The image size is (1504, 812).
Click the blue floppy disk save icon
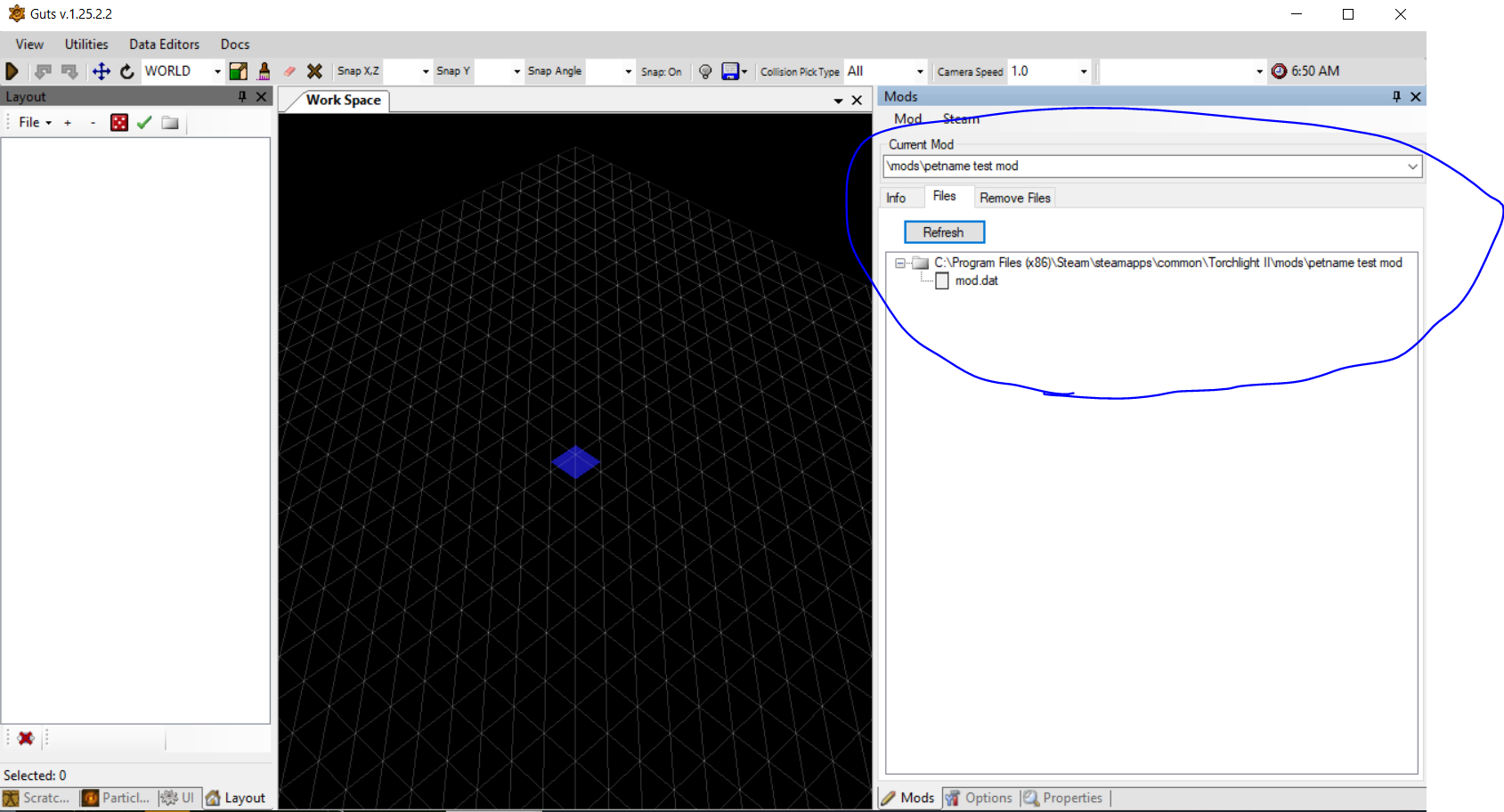point(730,71)
